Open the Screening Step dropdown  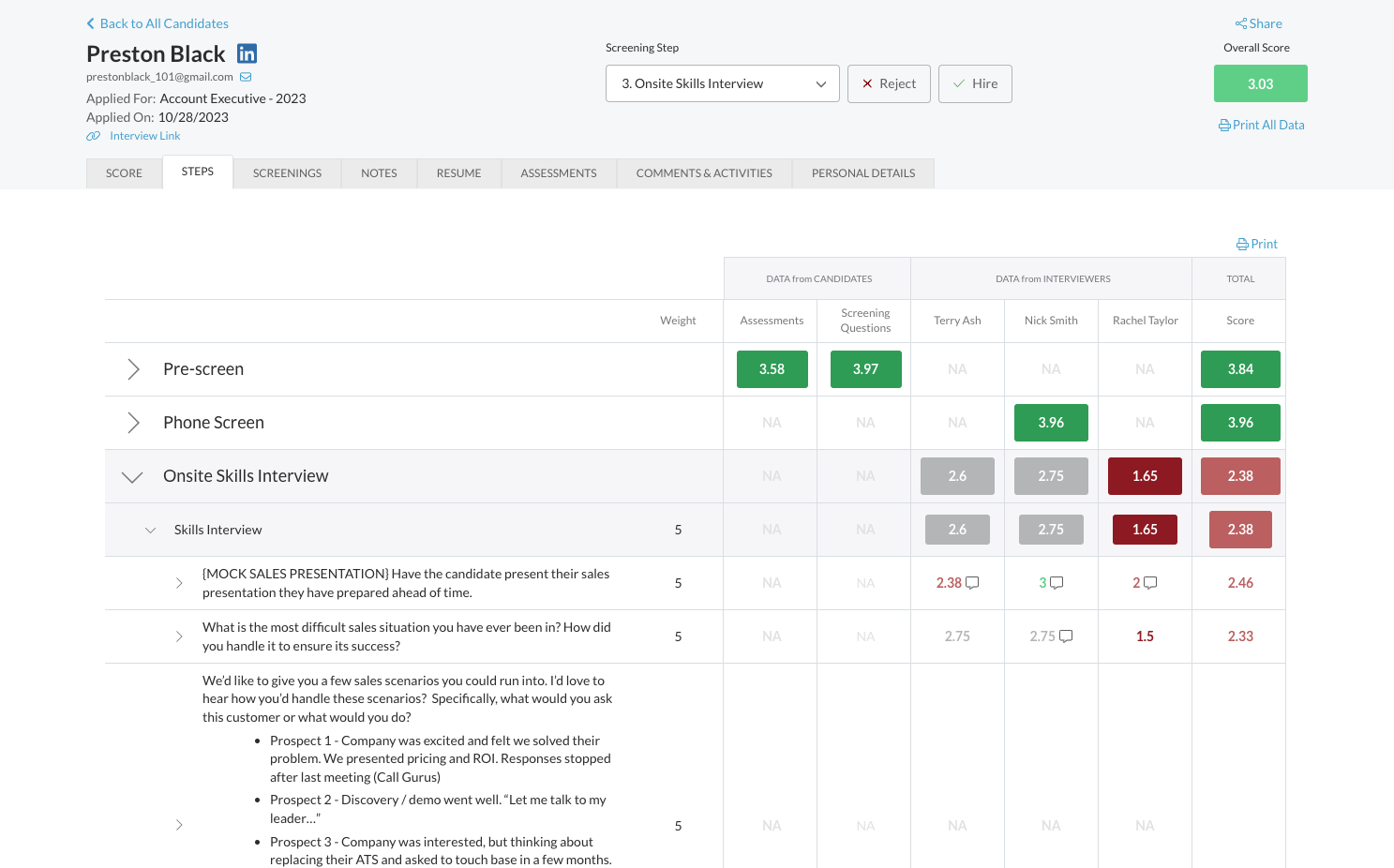tap(722, 83)
